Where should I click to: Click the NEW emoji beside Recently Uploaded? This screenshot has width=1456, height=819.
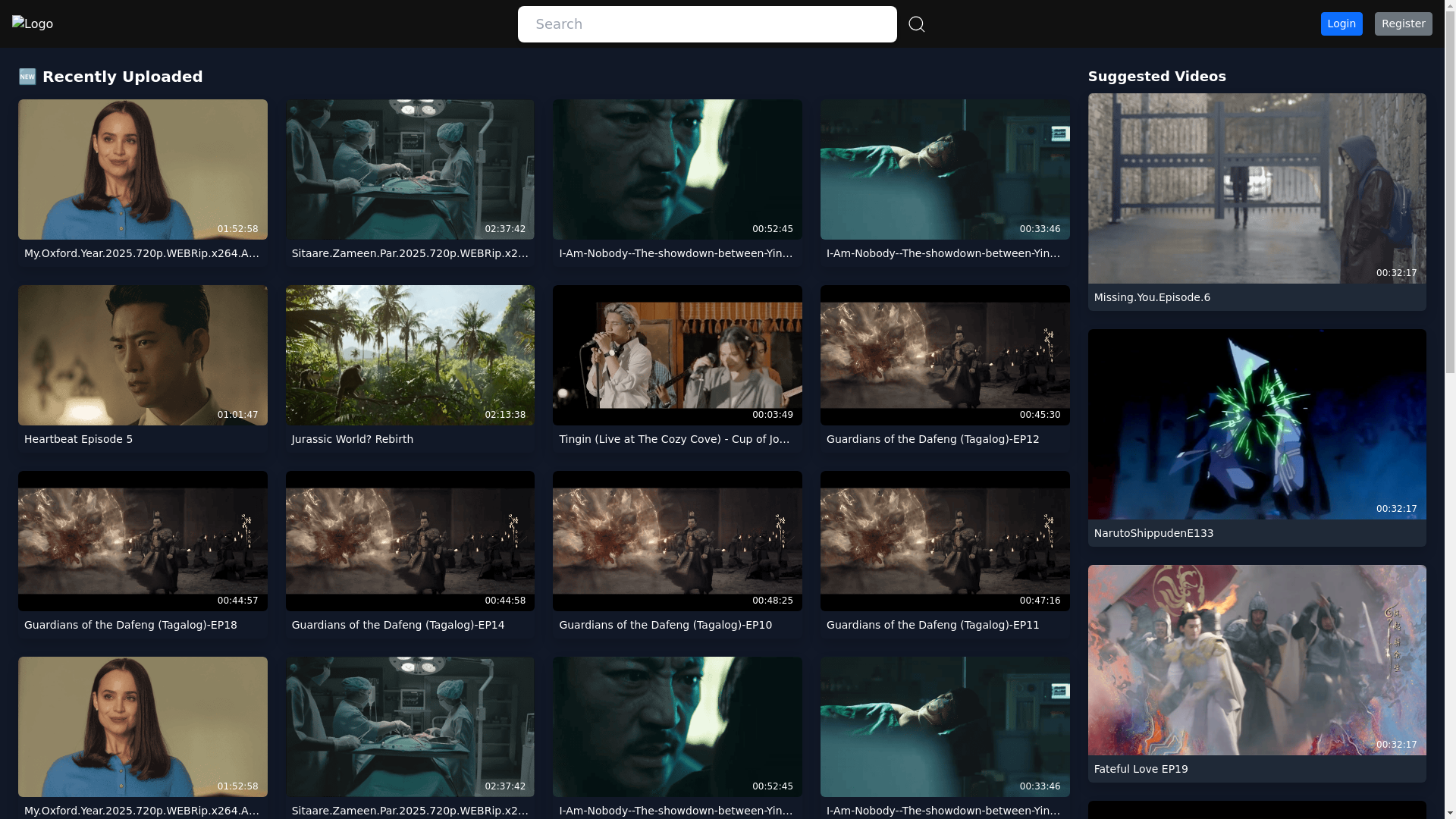[x=27, y=77]
